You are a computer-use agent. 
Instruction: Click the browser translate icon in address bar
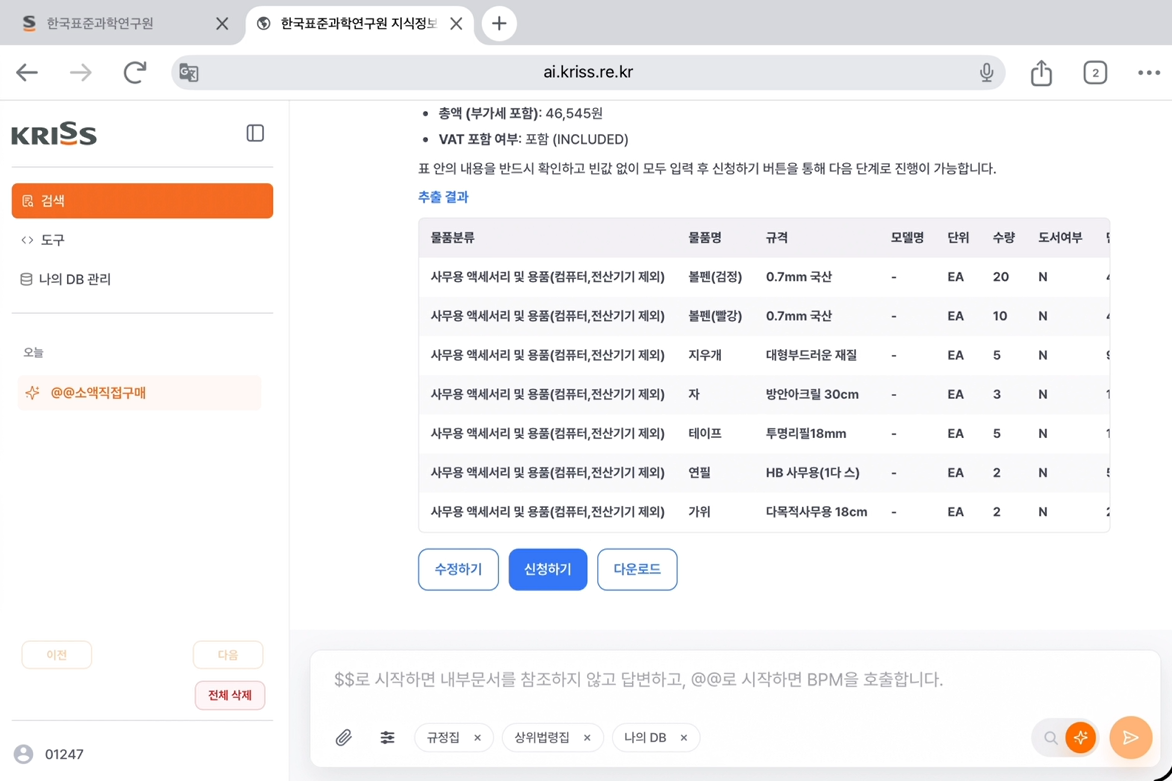pyautogui.click(x=189, y=72)
